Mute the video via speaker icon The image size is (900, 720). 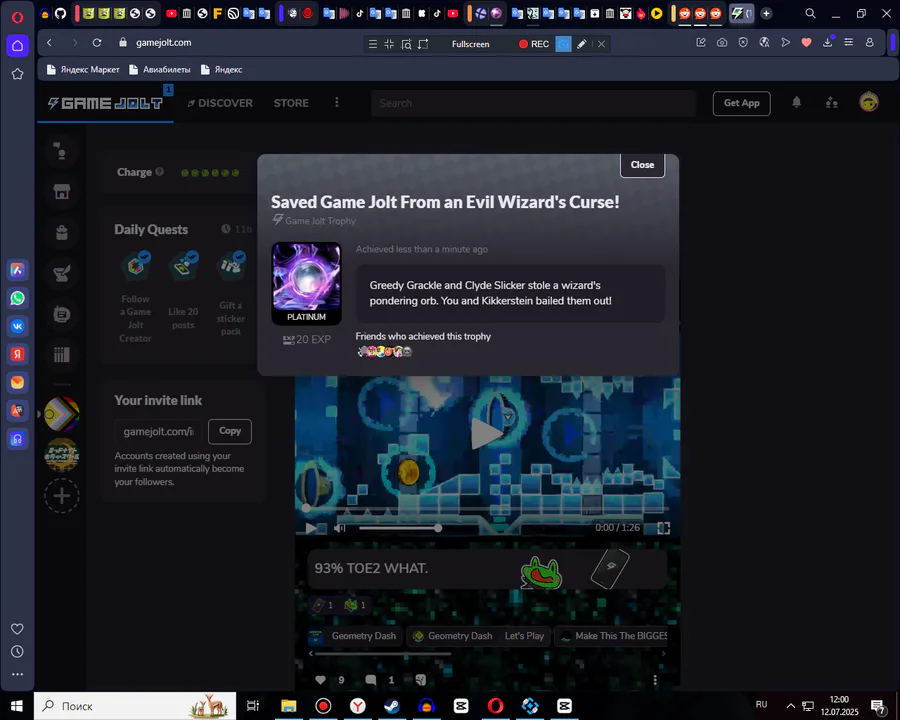340,528
